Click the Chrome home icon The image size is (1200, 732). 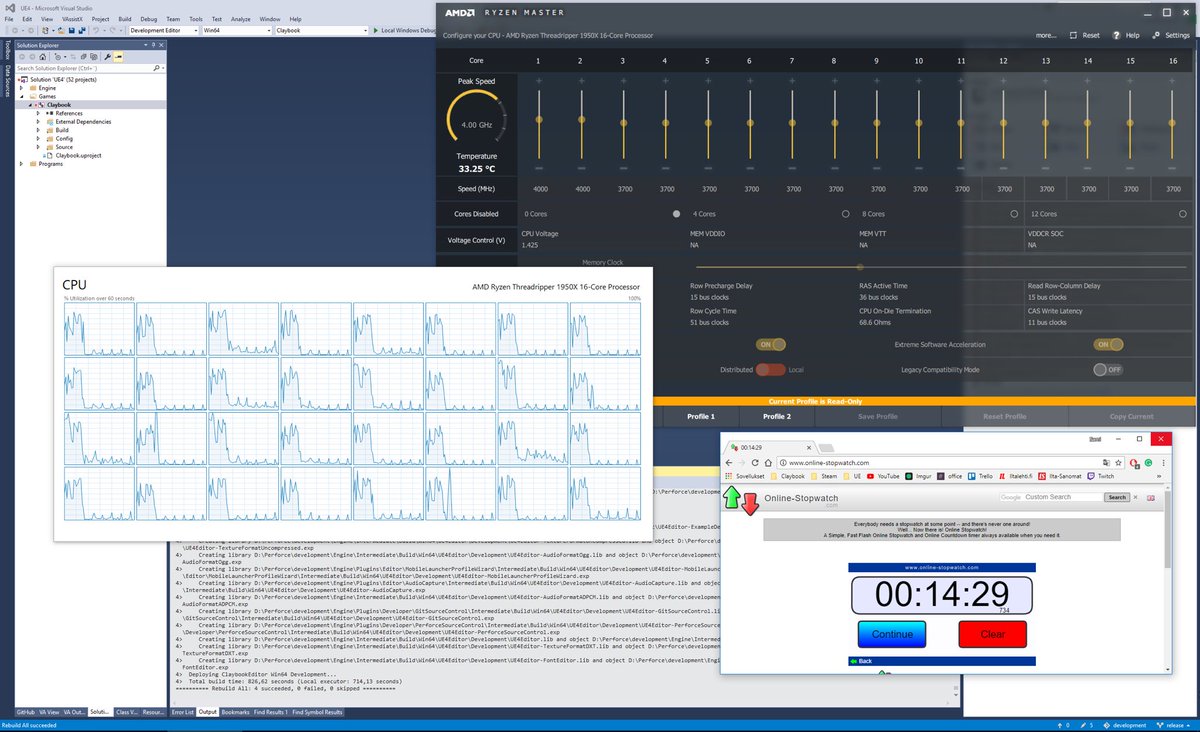[x=768, y=463]
